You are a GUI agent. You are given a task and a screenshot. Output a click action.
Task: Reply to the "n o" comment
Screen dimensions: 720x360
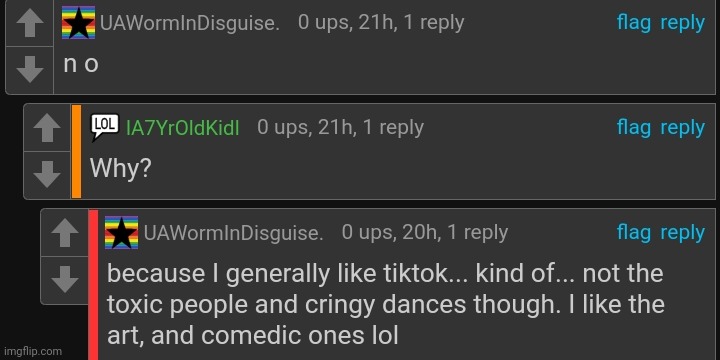(682, 23)
